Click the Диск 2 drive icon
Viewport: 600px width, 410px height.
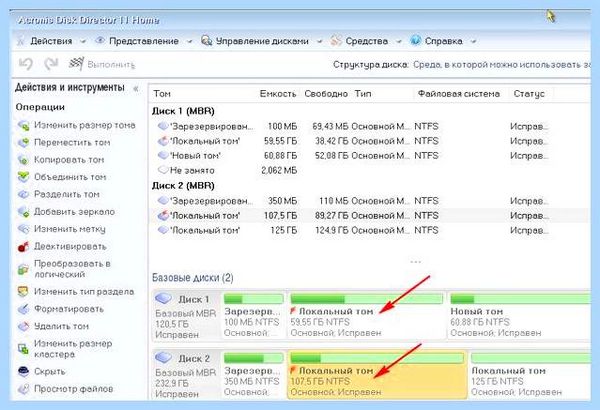(163, 358)
